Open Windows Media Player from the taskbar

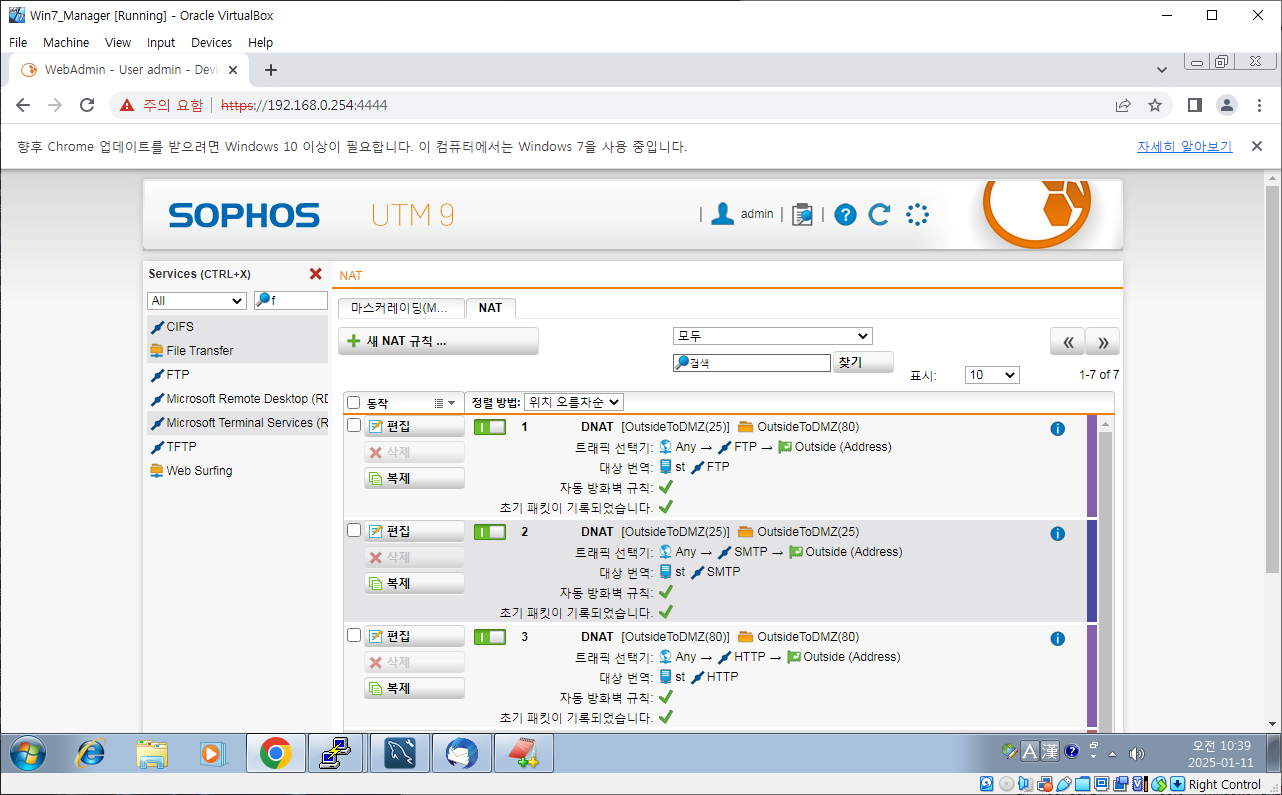[213, 753]
